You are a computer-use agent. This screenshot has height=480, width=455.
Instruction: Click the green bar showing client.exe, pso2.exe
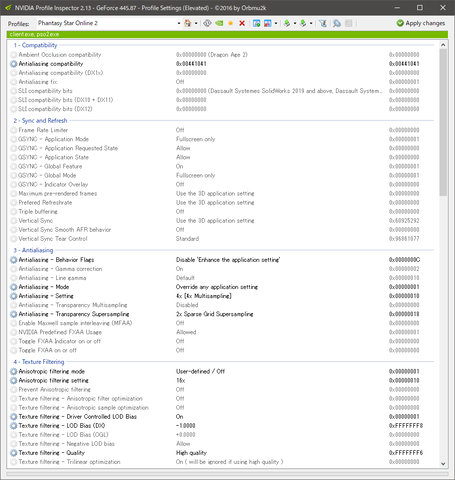(227, 34)
